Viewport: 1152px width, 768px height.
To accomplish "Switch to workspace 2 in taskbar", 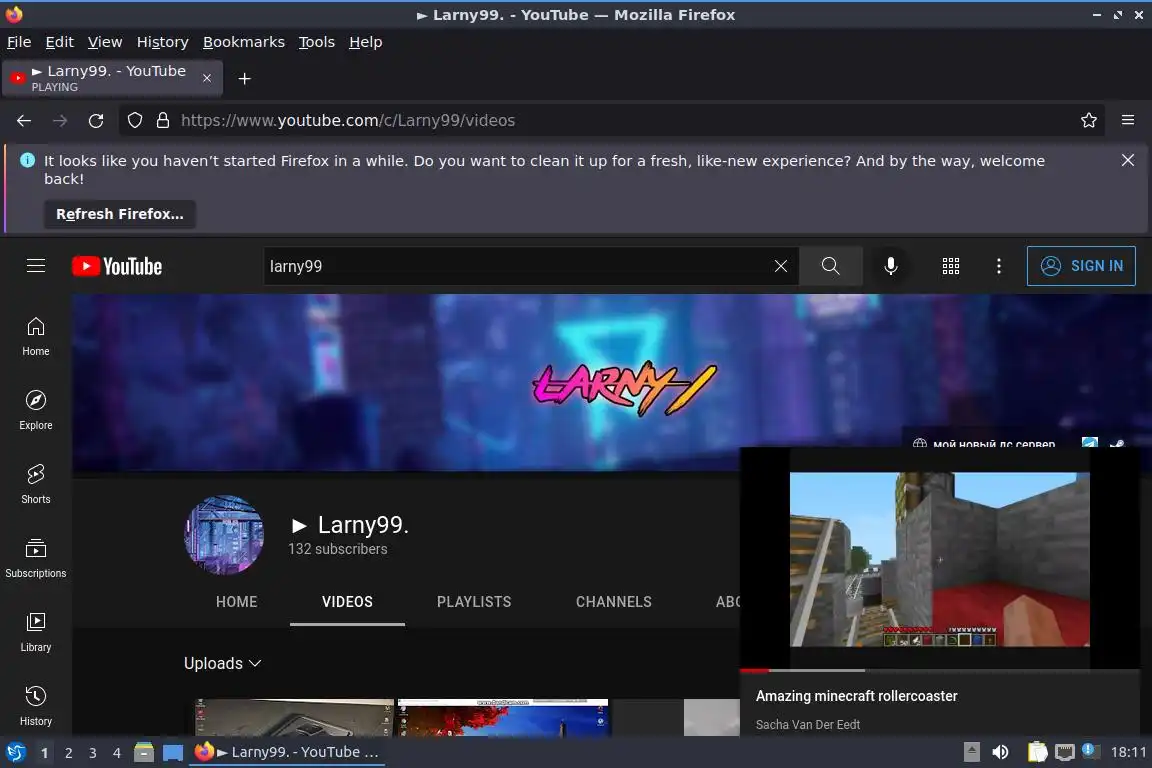I will point(68,753).
